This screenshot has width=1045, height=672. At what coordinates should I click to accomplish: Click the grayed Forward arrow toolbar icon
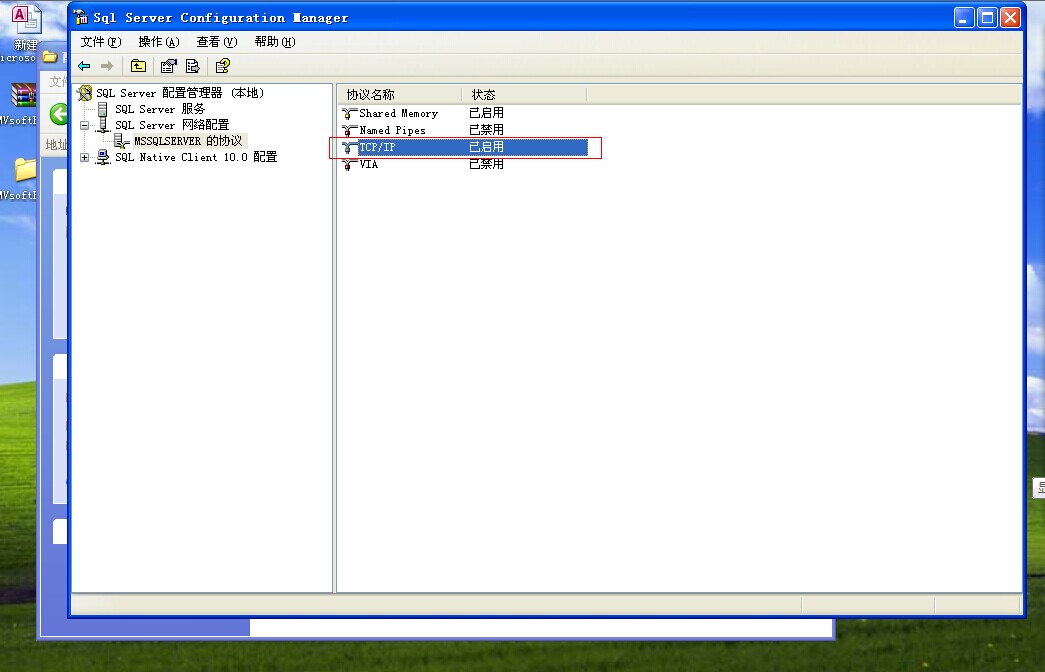pos(107,66)
